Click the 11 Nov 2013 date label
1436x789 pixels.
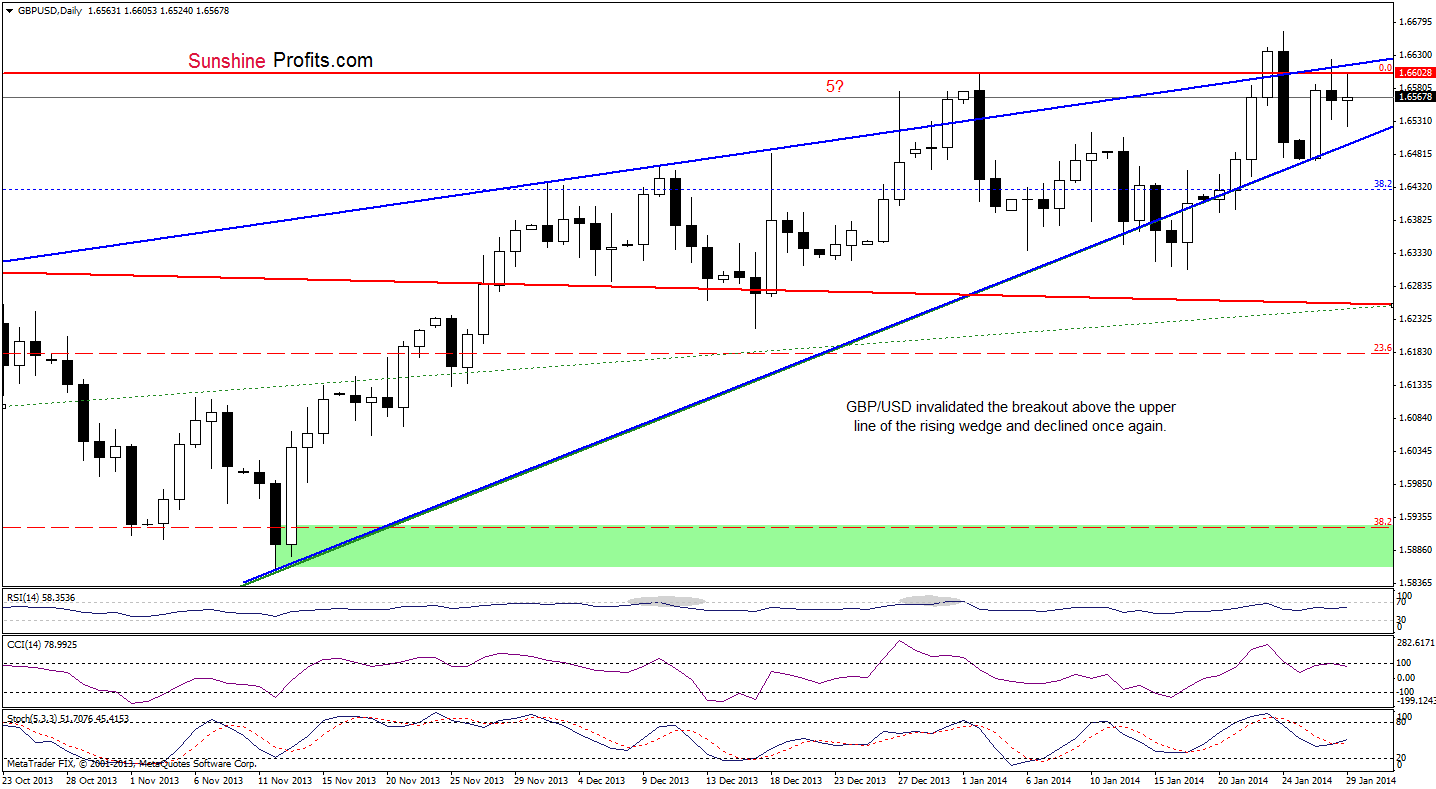tap(284, 780)
